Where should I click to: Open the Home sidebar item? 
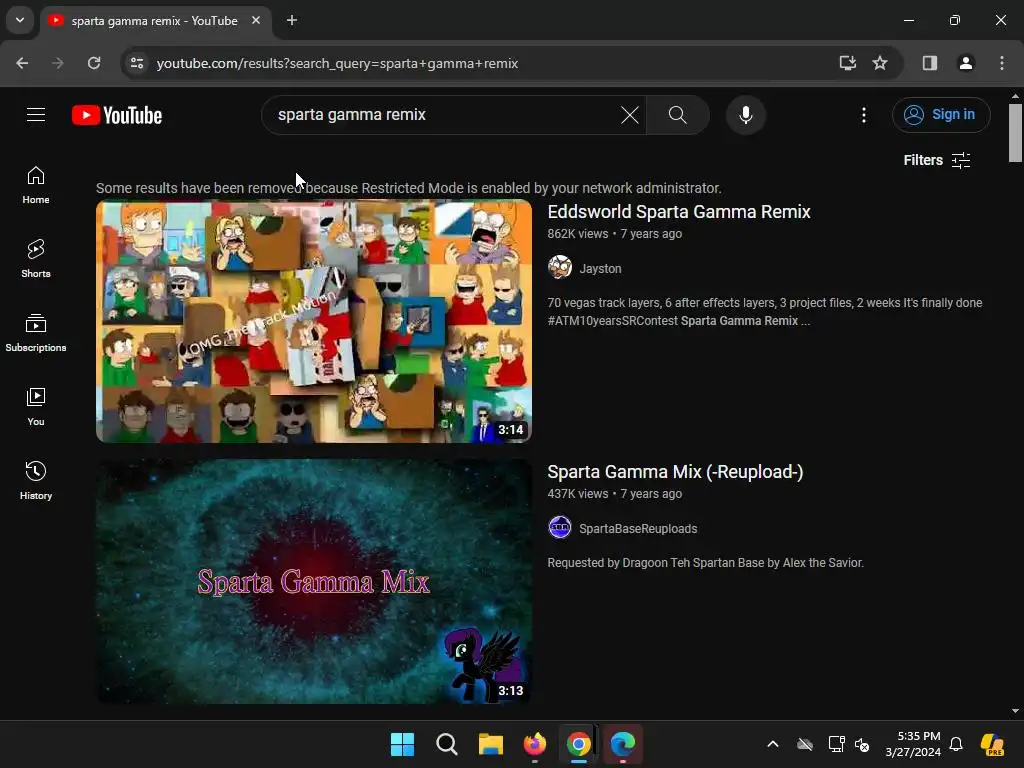point(36,185)
